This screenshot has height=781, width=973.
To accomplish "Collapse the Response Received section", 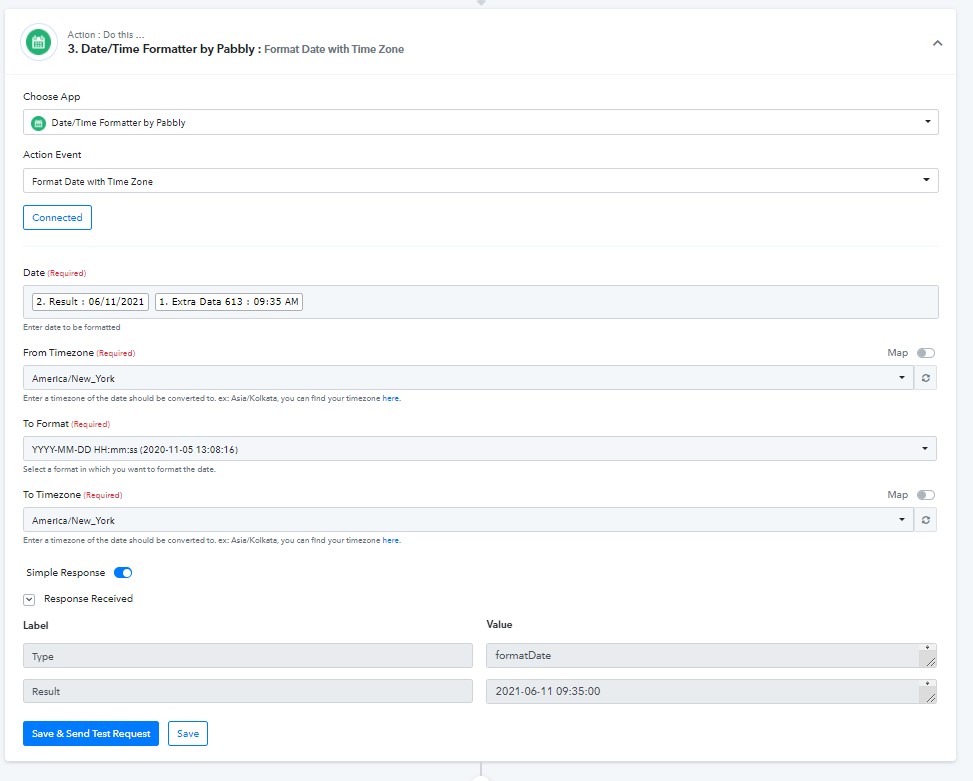I will tap(29, 599).
